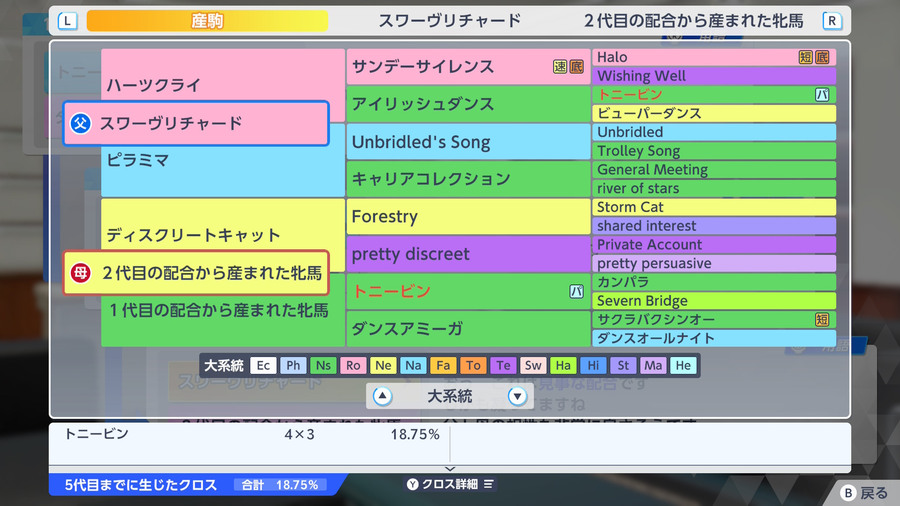Click the Ec lineage swatch
This screenshot has width=900, height=506.
coord(263,365)
